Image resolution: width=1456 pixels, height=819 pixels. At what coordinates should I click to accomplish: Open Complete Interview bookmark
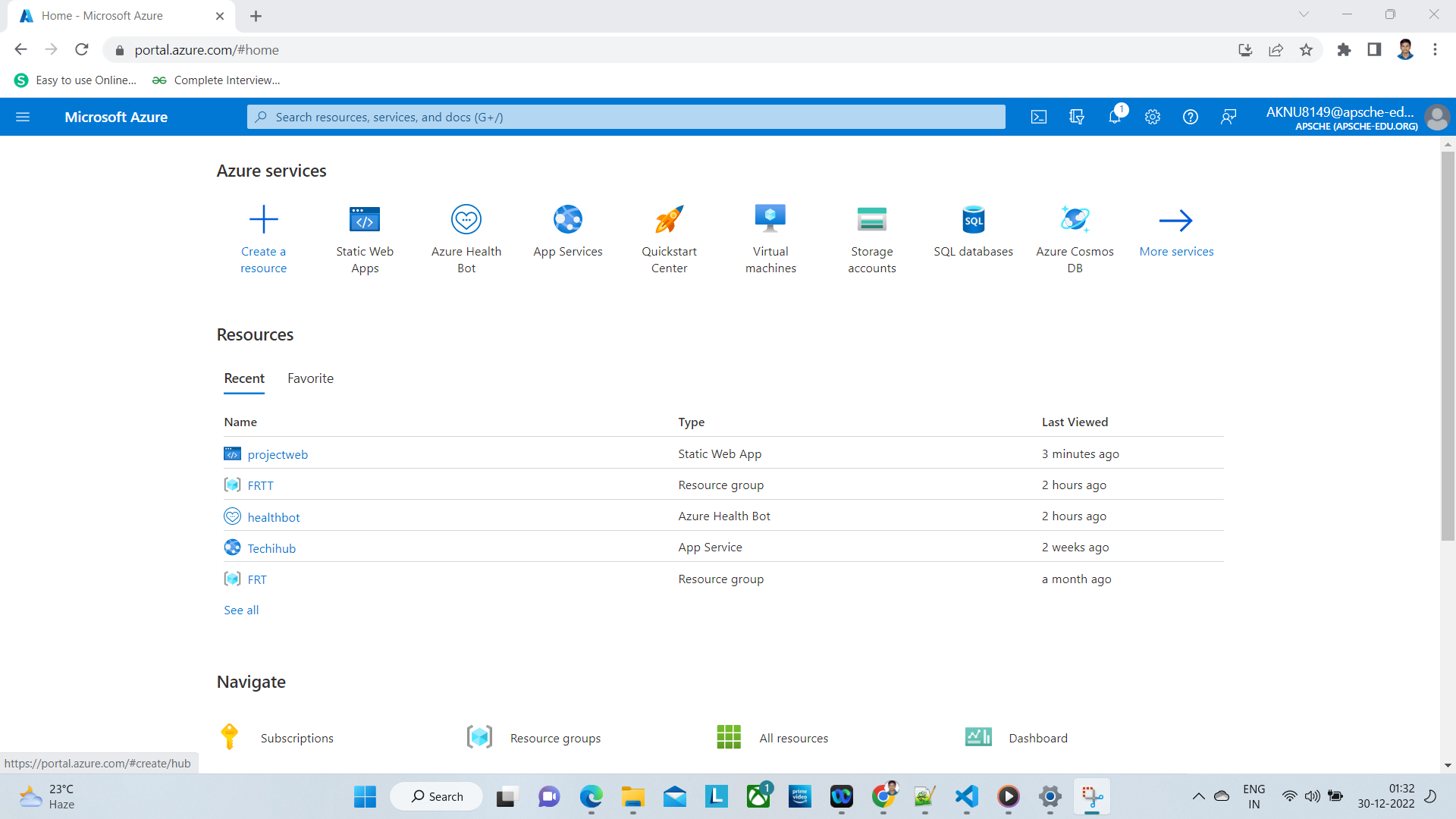216,80
